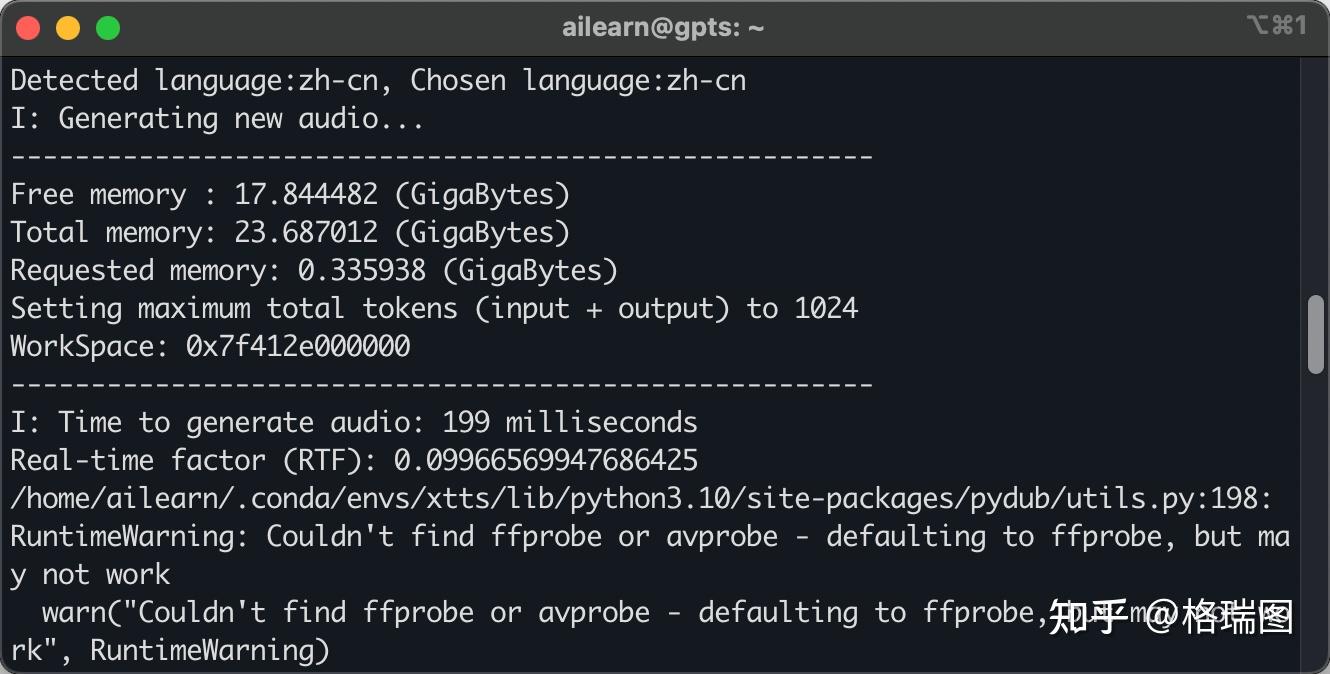Click the Total memory 23.687012 line
The image size is (1330, 674).
point(290,232)
